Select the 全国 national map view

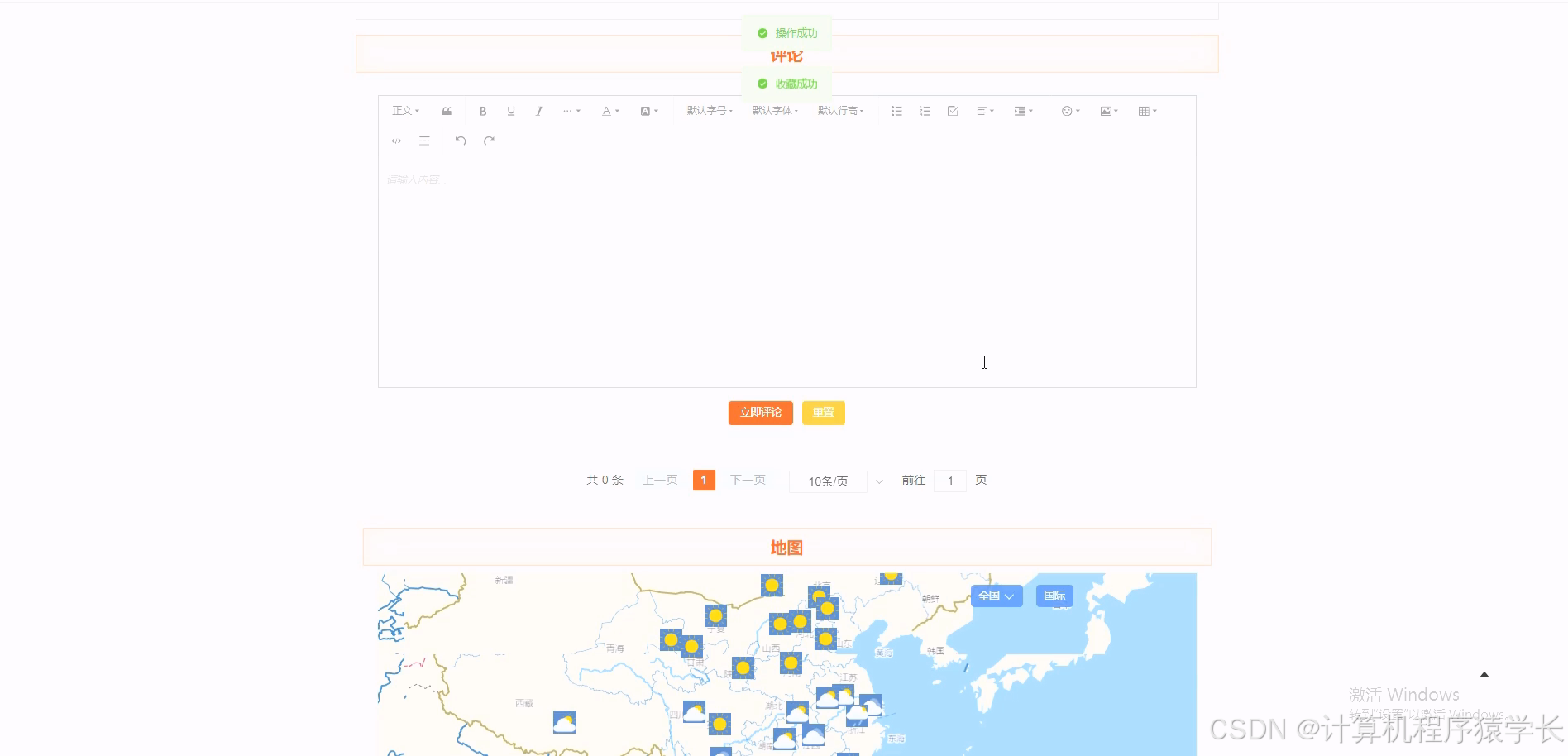(995, 596)
